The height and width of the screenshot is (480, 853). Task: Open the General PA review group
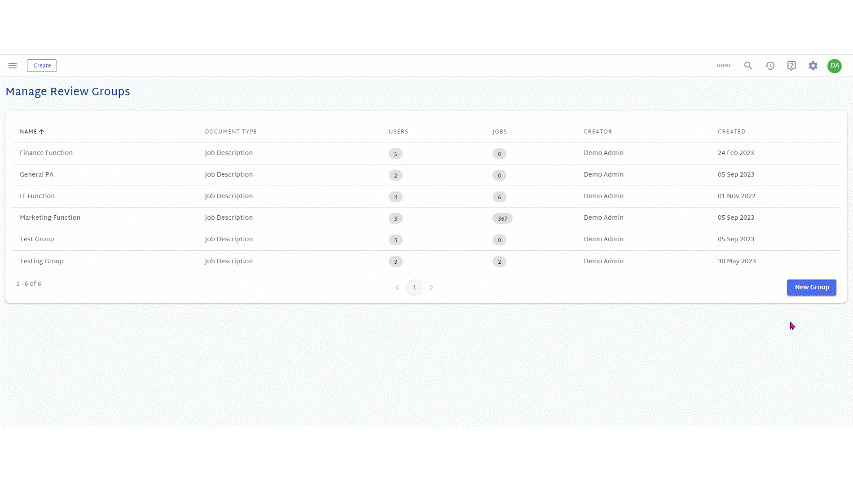coord(36,175)
